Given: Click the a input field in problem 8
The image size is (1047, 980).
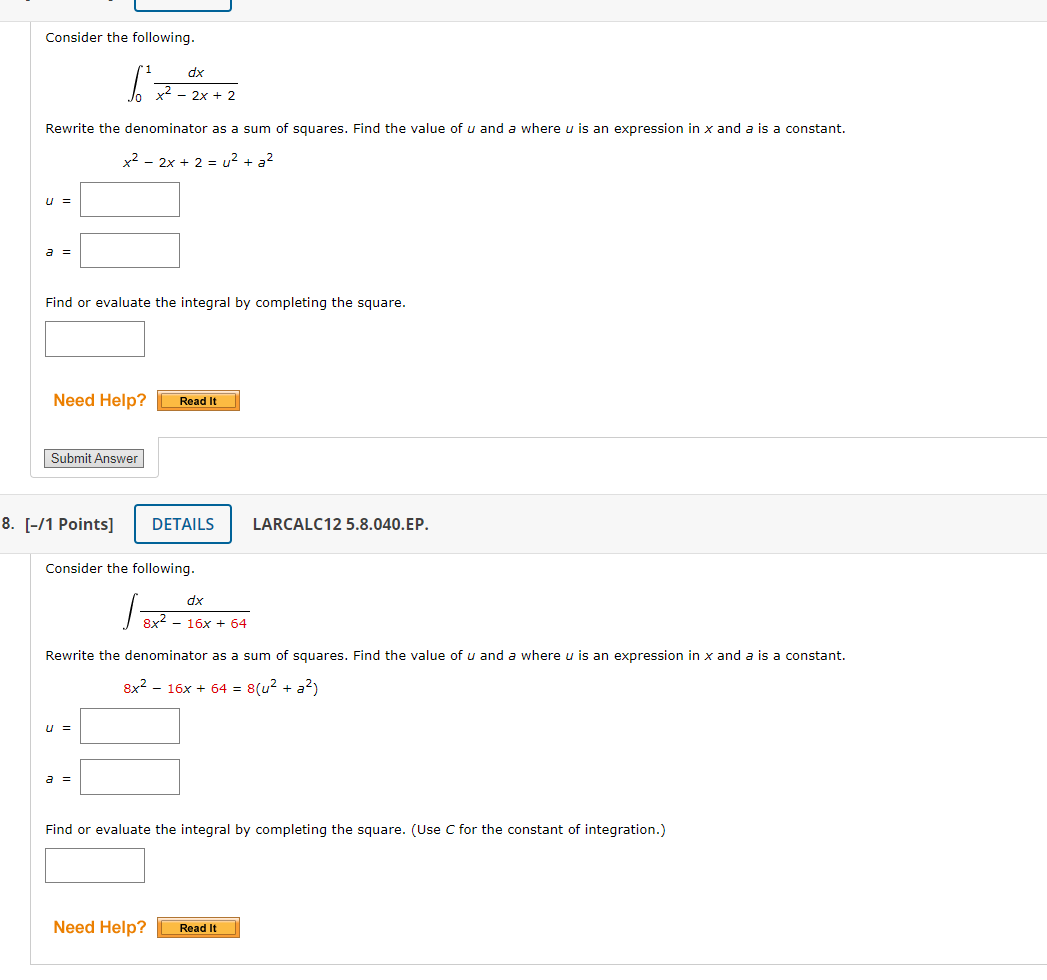Looking at the screenshot, I should 130,777.
